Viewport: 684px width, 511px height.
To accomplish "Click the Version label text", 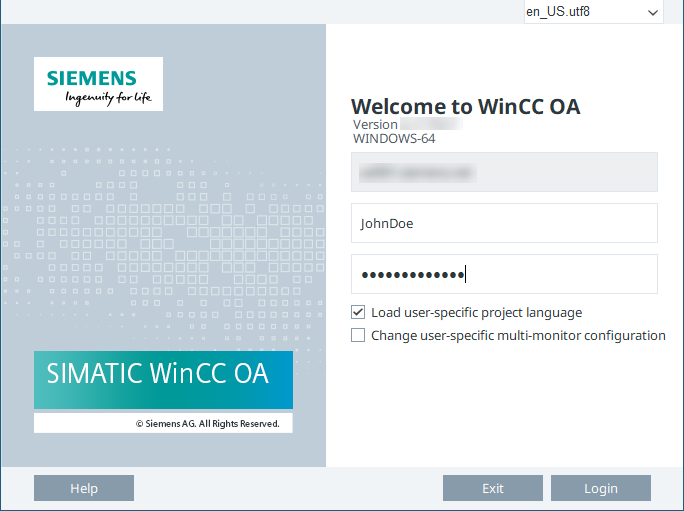I will coord(375,125).
